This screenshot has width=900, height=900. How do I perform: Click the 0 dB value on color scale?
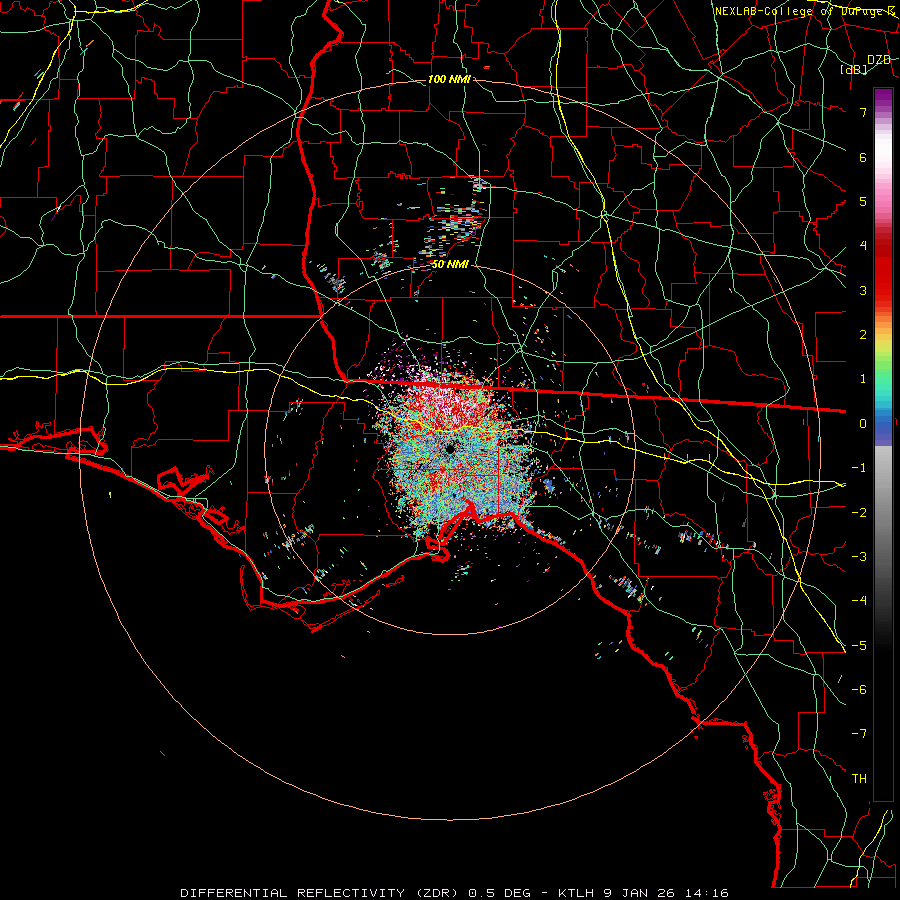(863, 424)
